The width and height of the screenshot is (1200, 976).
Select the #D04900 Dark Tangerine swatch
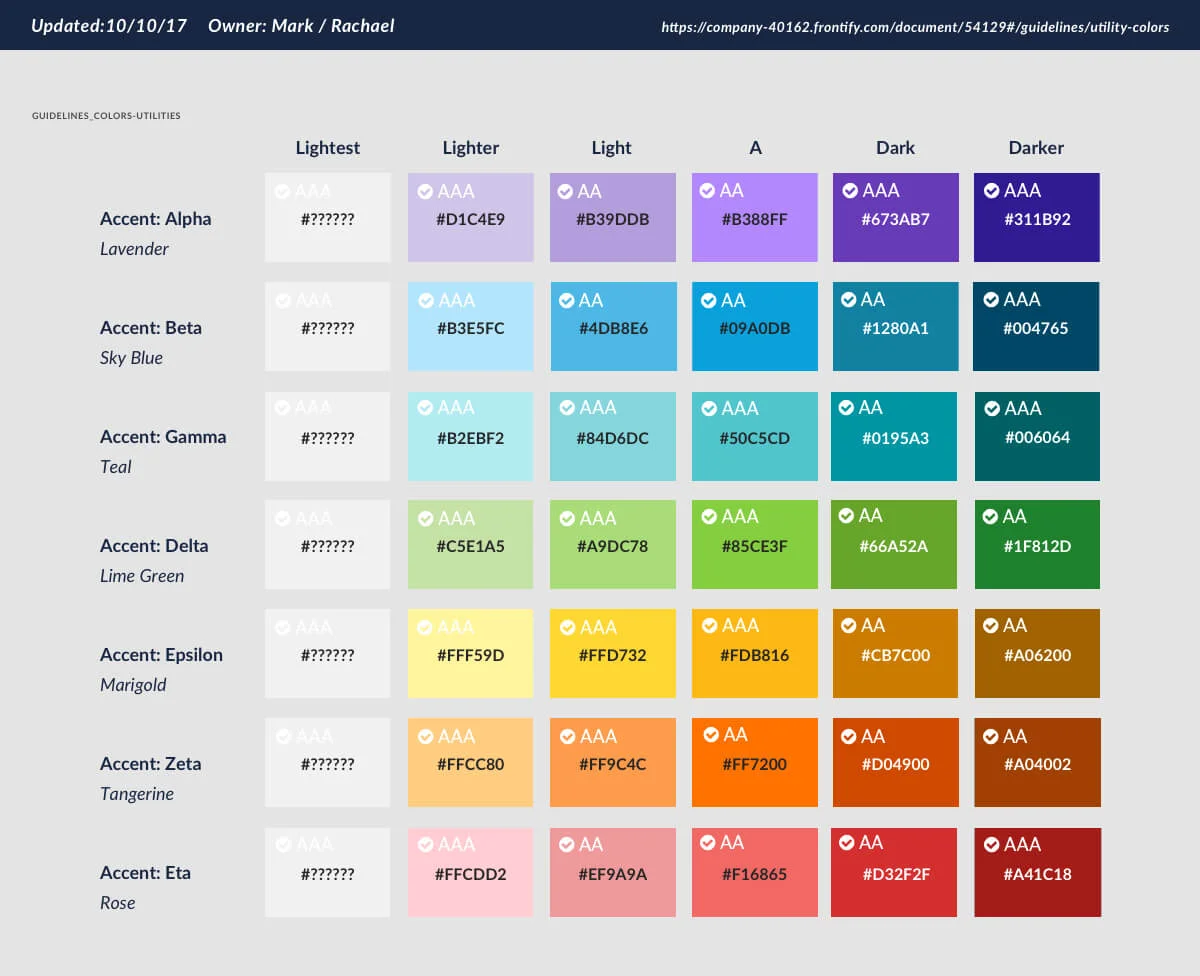pos(896,762)
